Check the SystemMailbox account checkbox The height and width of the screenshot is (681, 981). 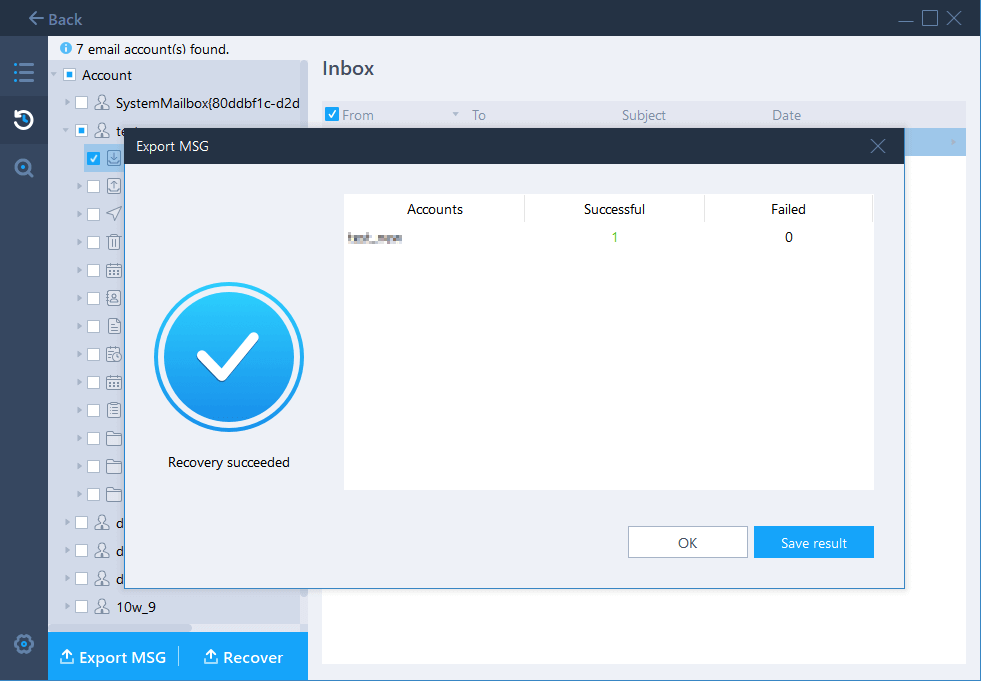[82, 103]
